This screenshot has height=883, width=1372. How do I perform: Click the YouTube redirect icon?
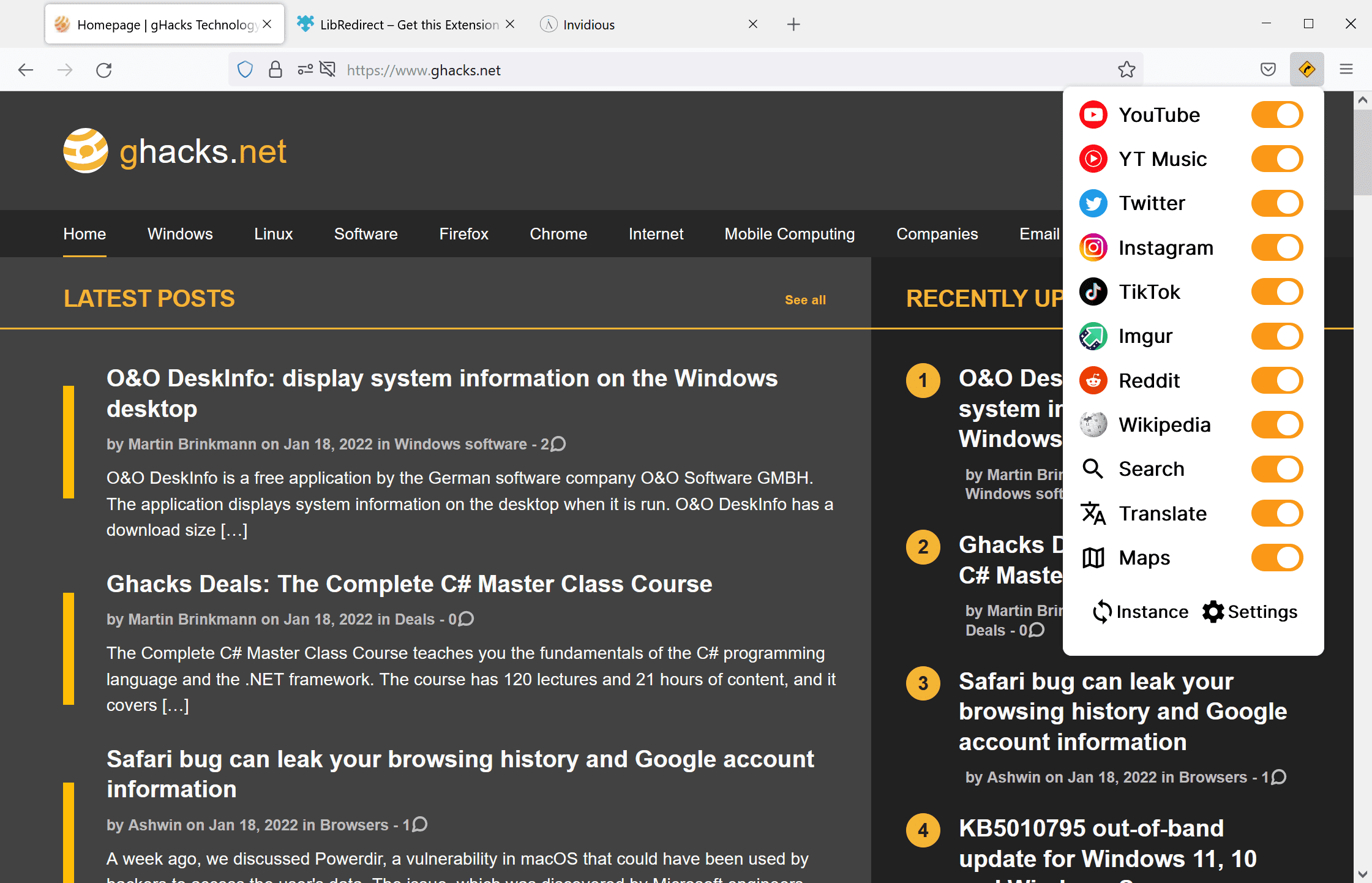coord(1092,114)
